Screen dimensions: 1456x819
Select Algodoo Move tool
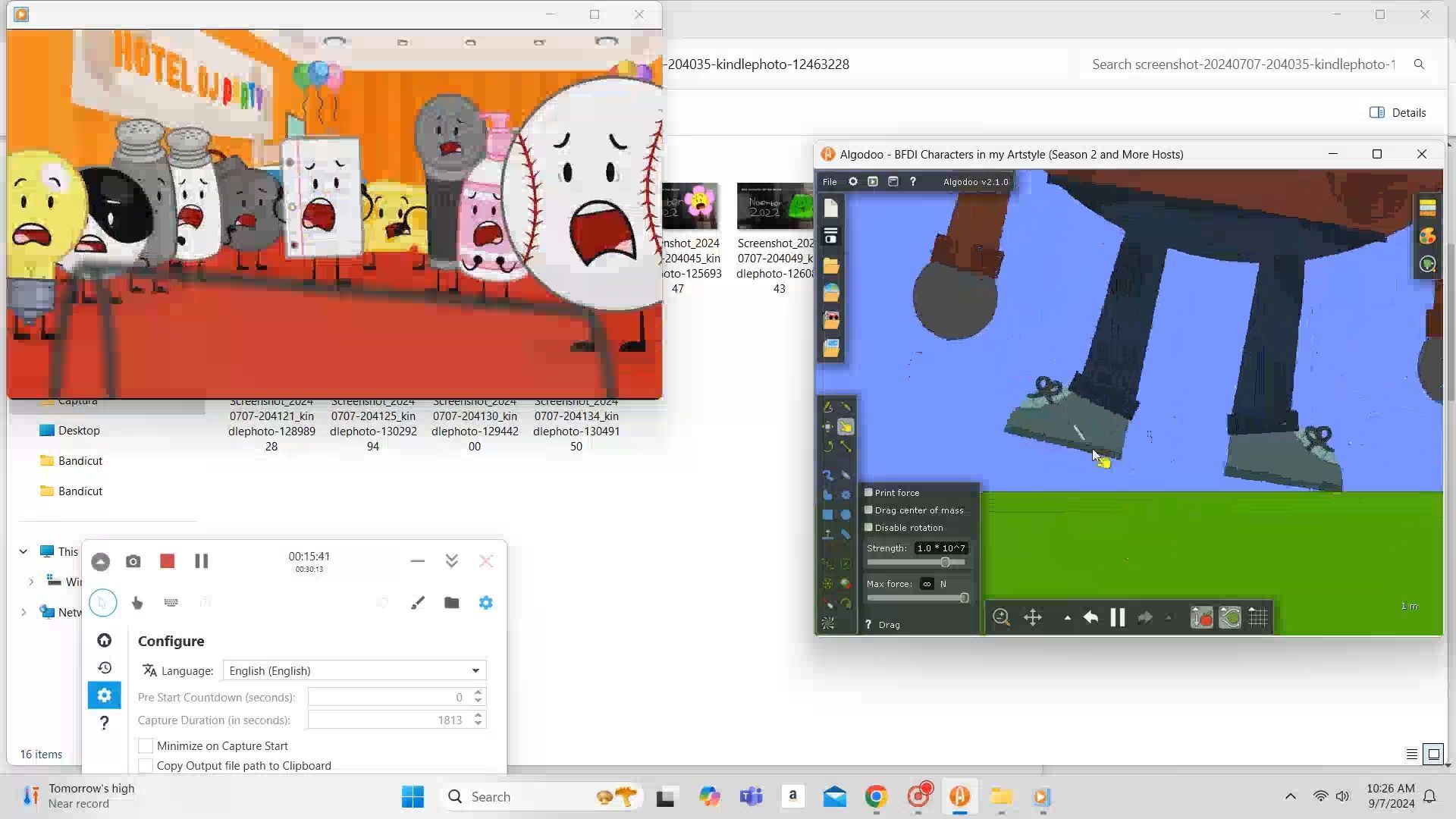pyautogui.click(x=828, y=427)
